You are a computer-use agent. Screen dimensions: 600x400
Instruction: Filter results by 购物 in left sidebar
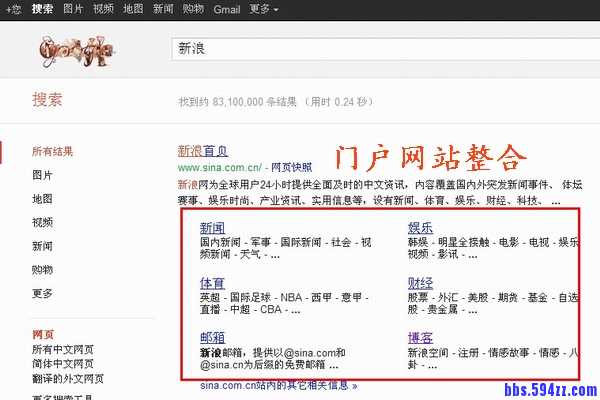click(42, 270)
